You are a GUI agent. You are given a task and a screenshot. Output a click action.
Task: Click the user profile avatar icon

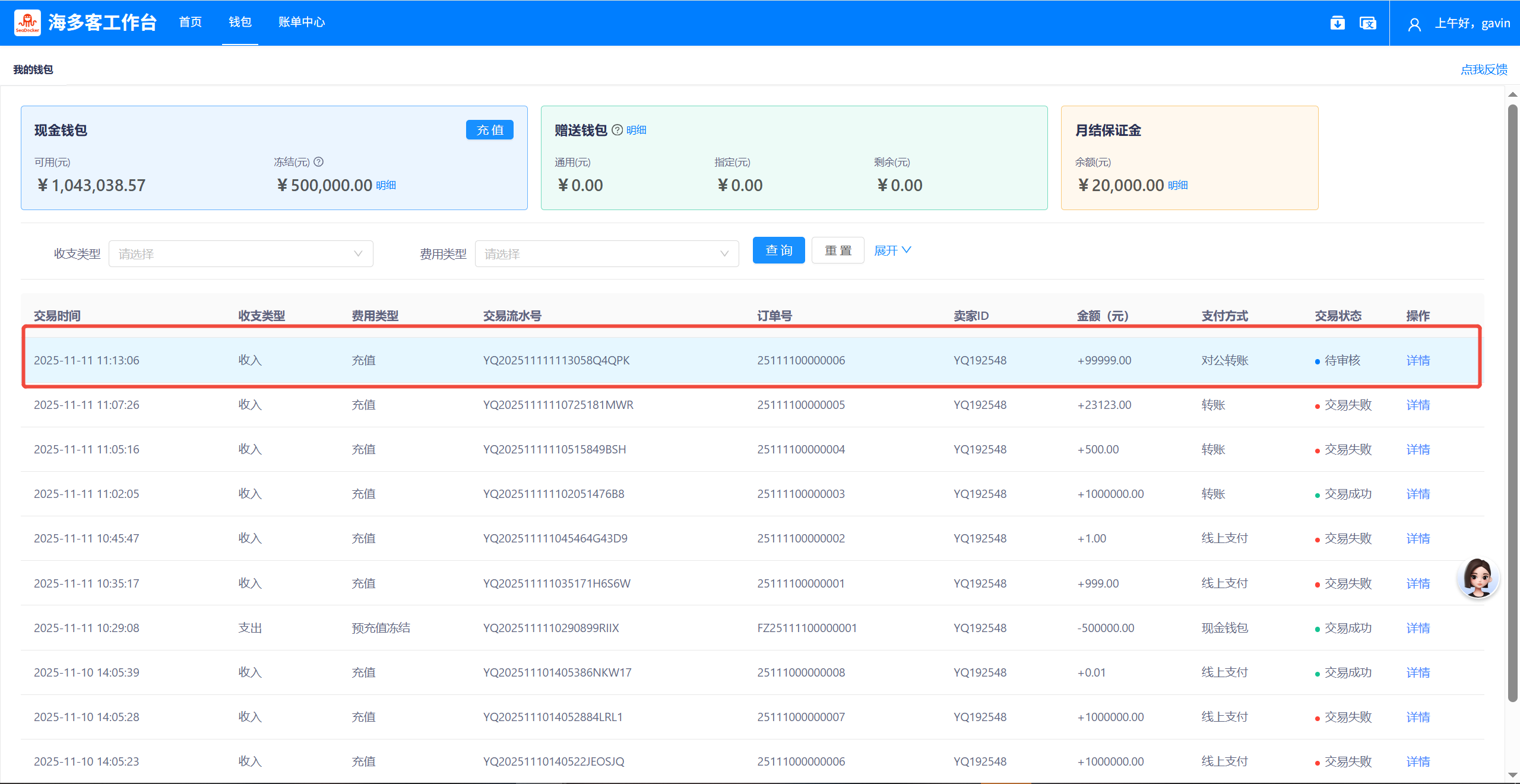1414,24
